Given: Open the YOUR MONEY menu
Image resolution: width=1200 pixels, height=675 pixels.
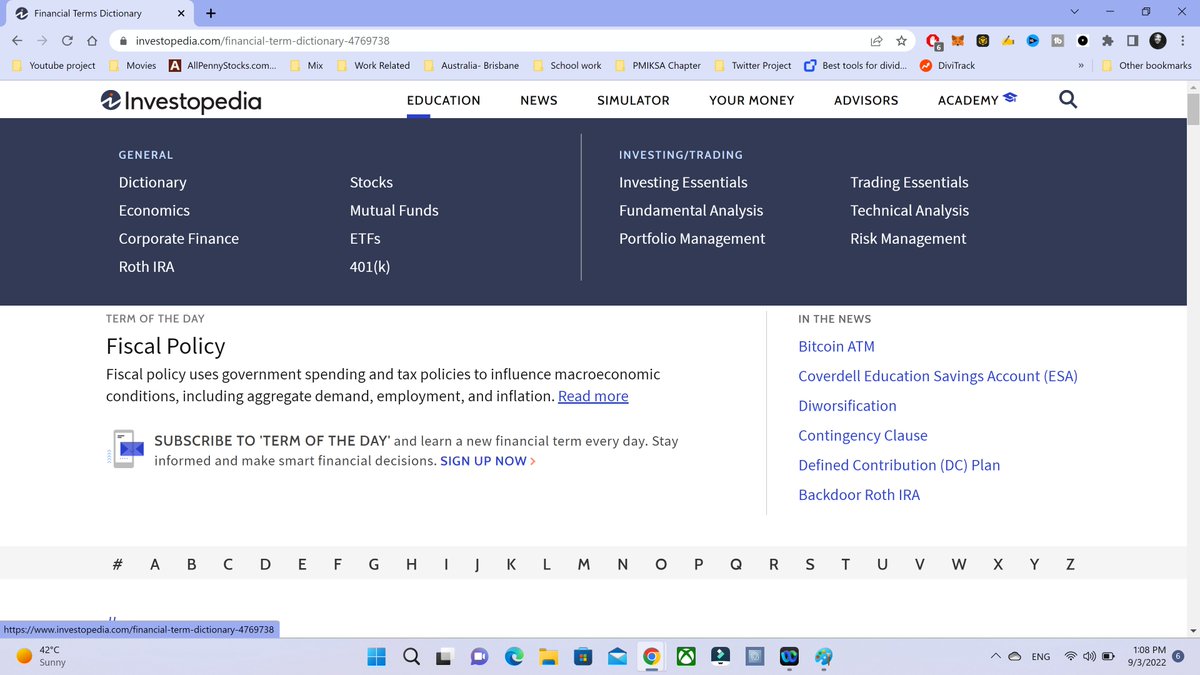Looking at the screenshot, I should point(752,100).
